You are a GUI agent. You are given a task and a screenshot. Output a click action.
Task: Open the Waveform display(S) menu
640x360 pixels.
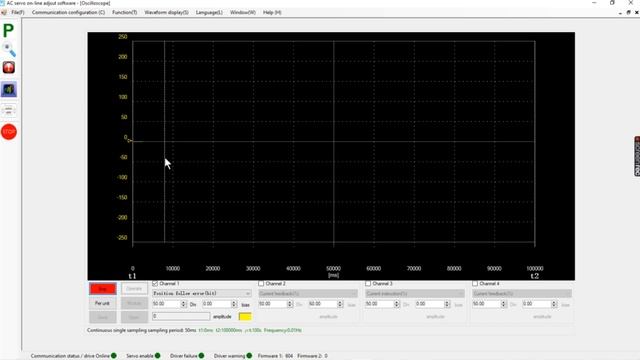tap(166, 13)
